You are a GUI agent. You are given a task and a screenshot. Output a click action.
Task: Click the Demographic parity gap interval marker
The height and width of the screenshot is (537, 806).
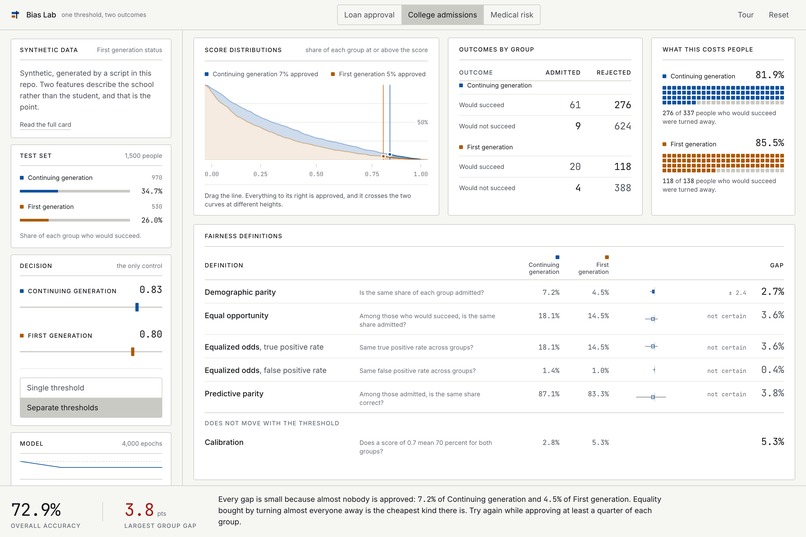[653, 292]
